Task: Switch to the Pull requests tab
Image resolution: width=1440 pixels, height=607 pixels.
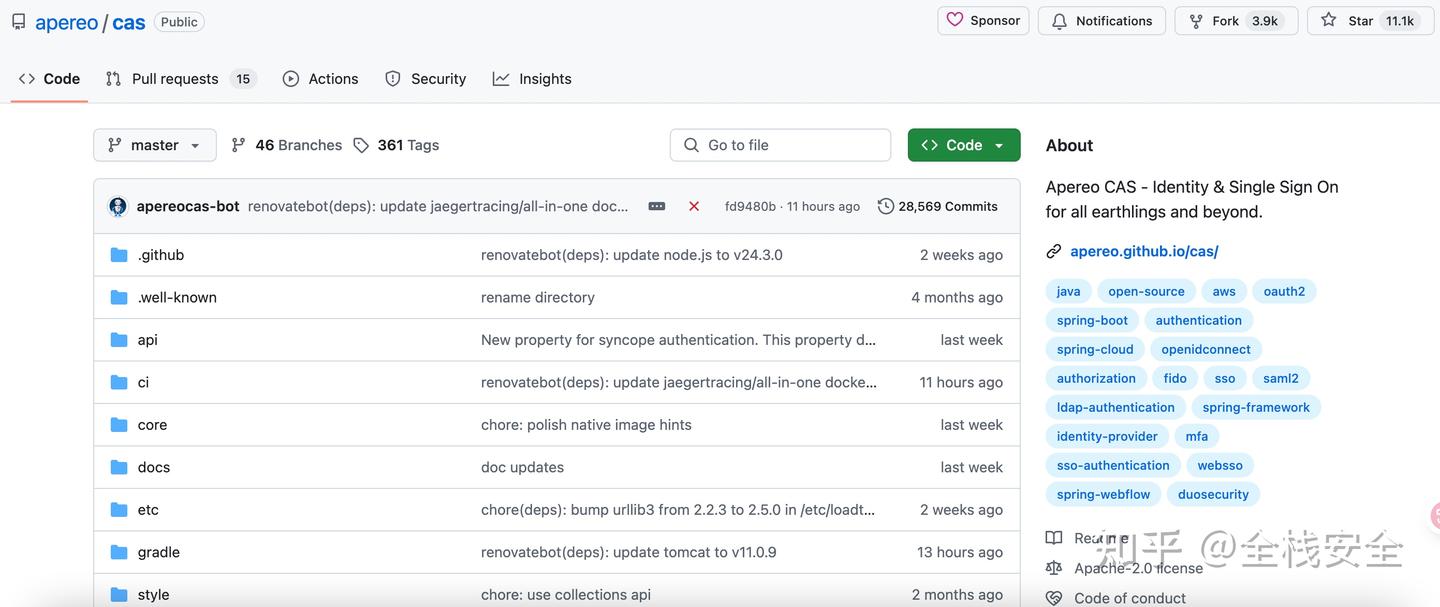Action: click(x=175, y=79)
